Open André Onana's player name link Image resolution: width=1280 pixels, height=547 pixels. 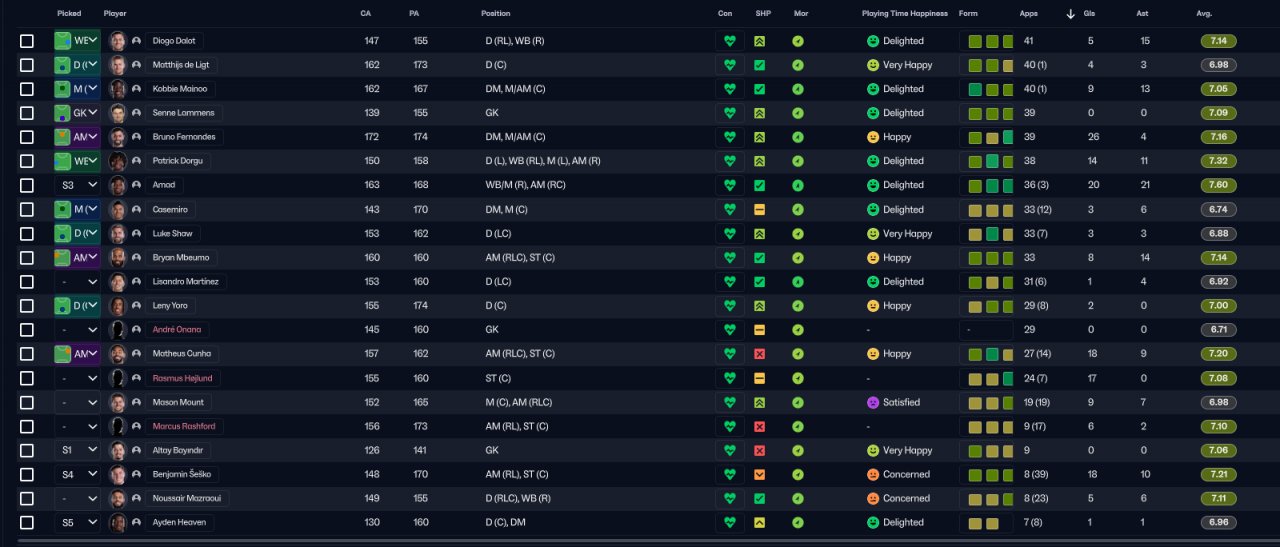click(x=179, y=330)
